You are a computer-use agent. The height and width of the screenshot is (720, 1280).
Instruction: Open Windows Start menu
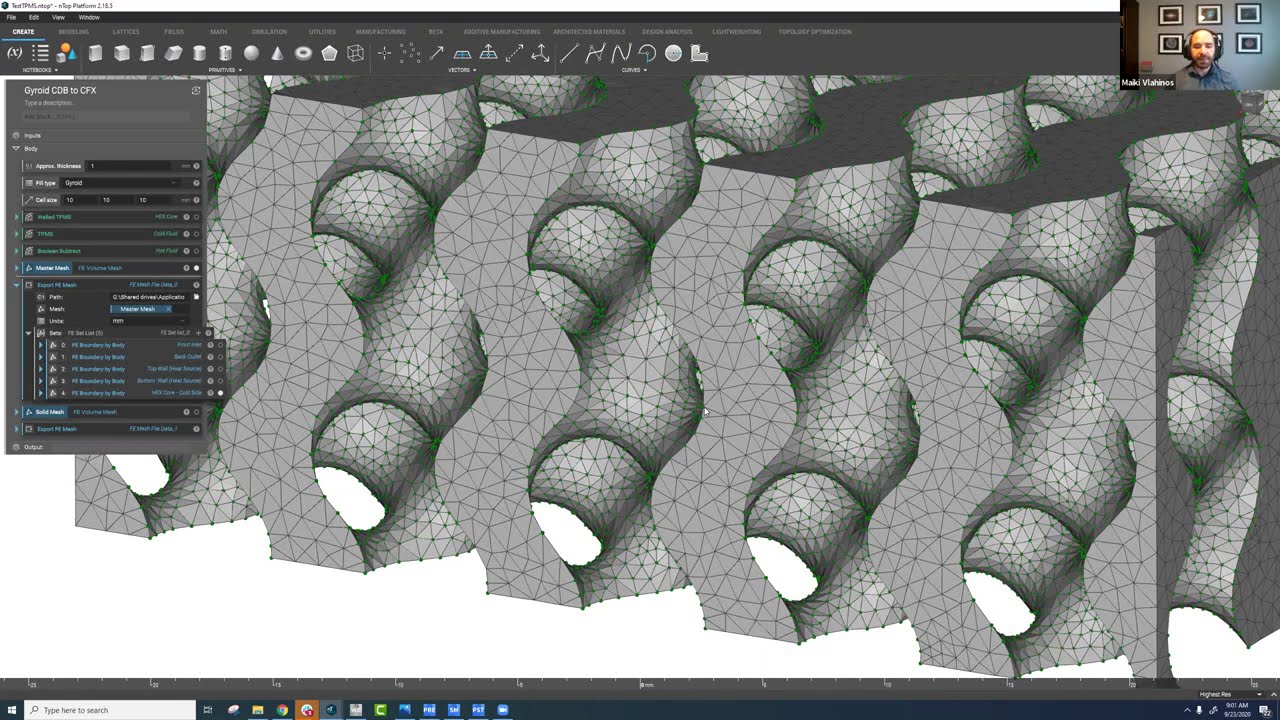(12, 710)
